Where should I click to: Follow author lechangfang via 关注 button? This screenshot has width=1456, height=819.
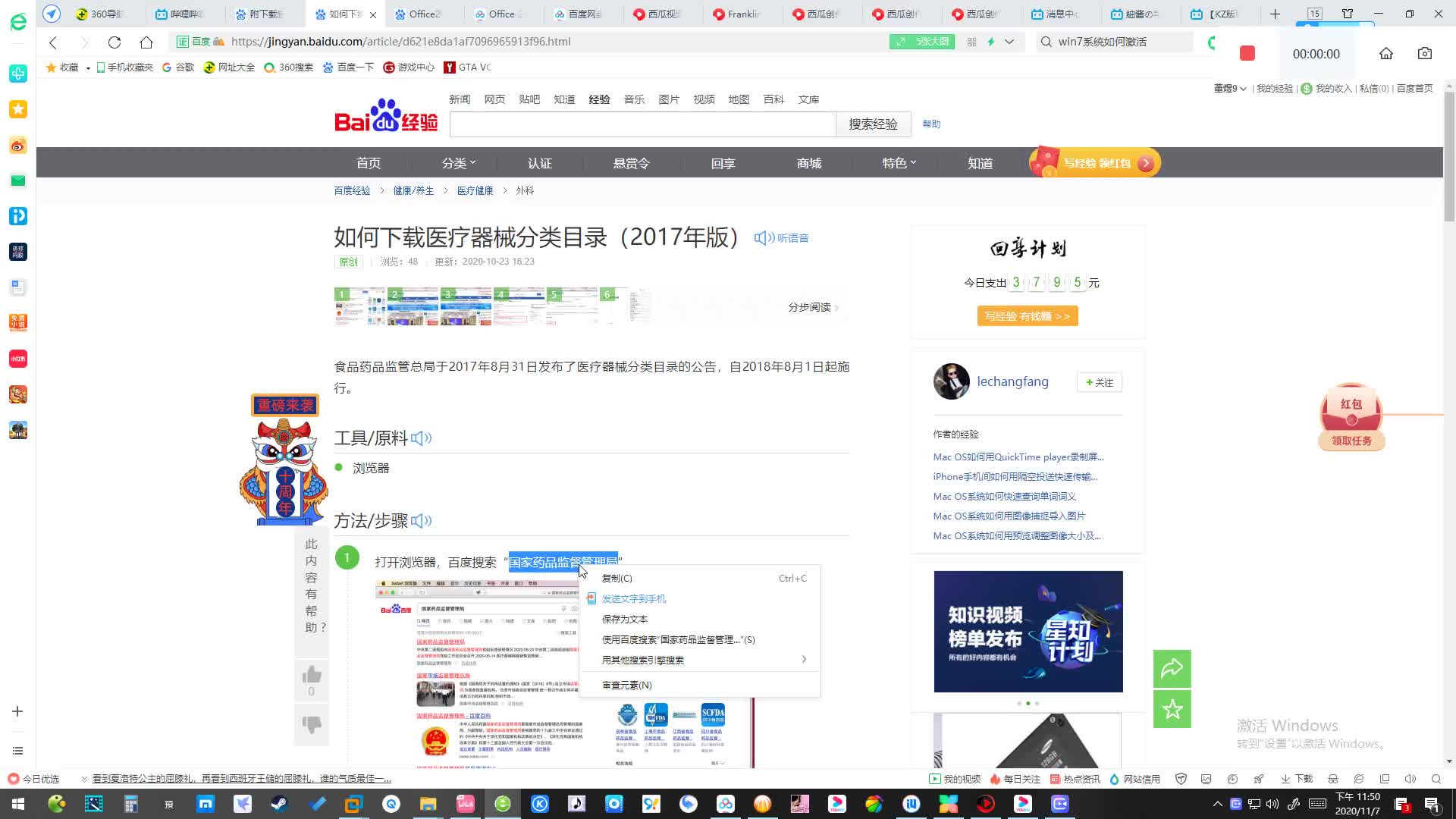[1099, 381]
